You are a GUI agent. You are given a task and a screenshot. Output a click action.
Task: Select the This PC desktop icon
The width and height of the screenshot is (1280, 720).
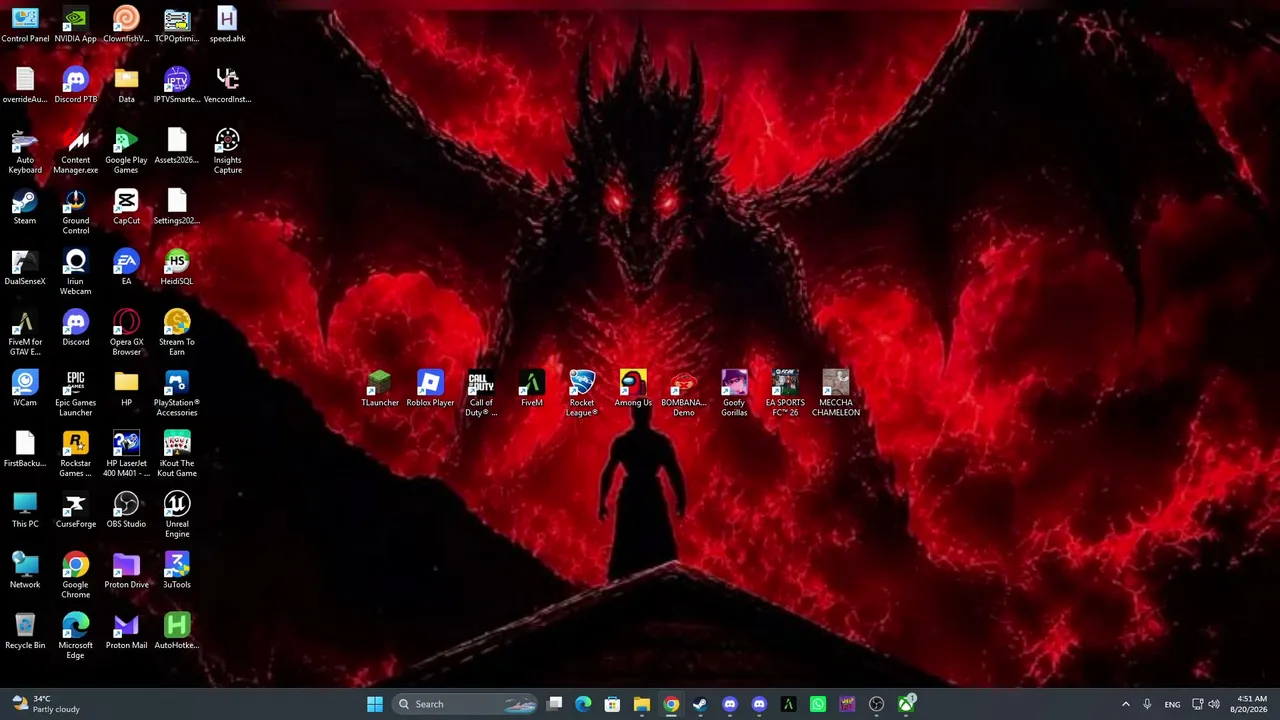[x=25, y=511]
